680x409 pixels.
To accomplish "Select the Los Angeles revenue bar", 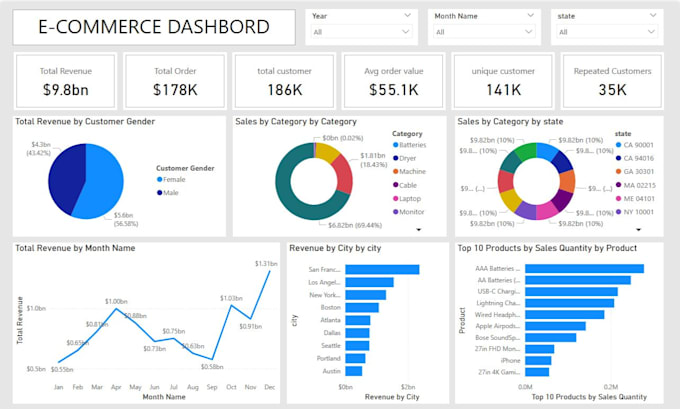I will pyautogui.click(x=369, y=282).
